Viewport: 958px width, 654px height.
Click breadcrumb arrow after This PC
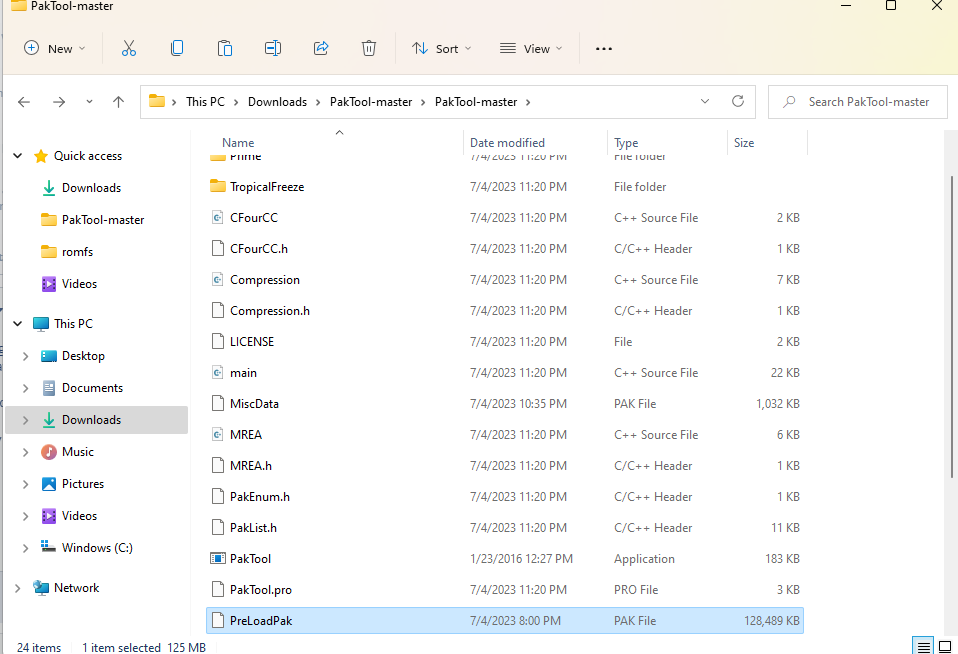click(x=236, y=102)
